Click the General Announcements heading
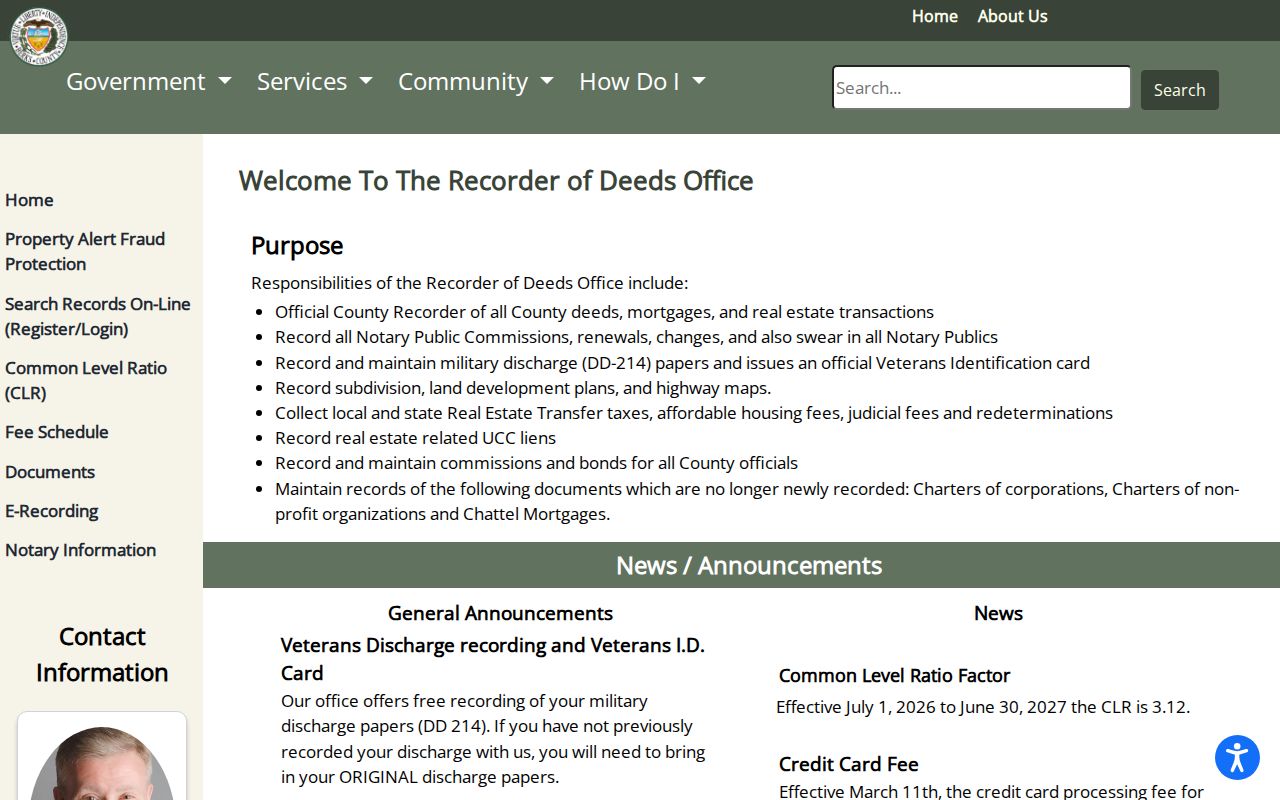 click(500, 613)
